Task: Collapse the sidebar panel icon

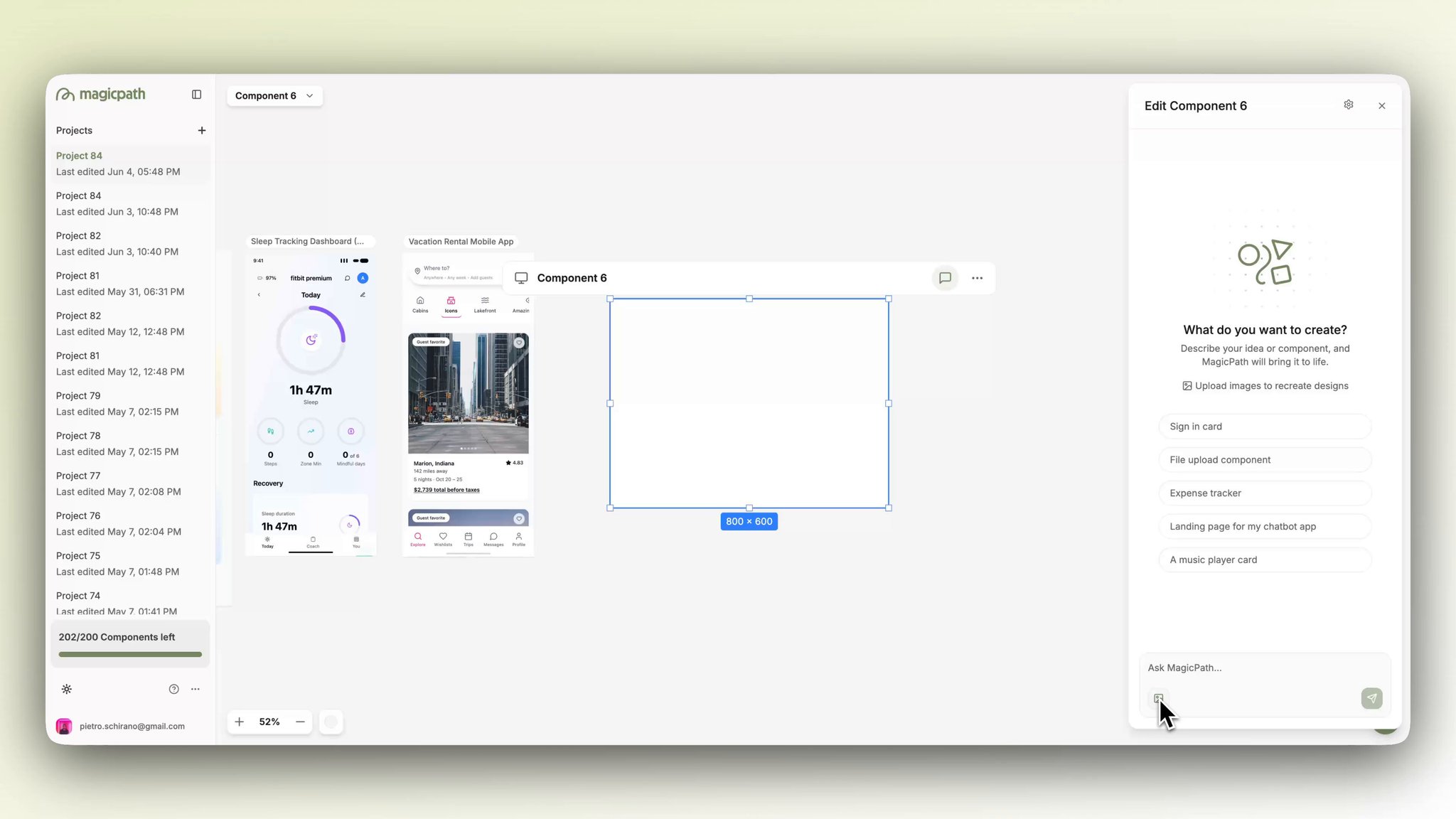Action: point(197,95)
